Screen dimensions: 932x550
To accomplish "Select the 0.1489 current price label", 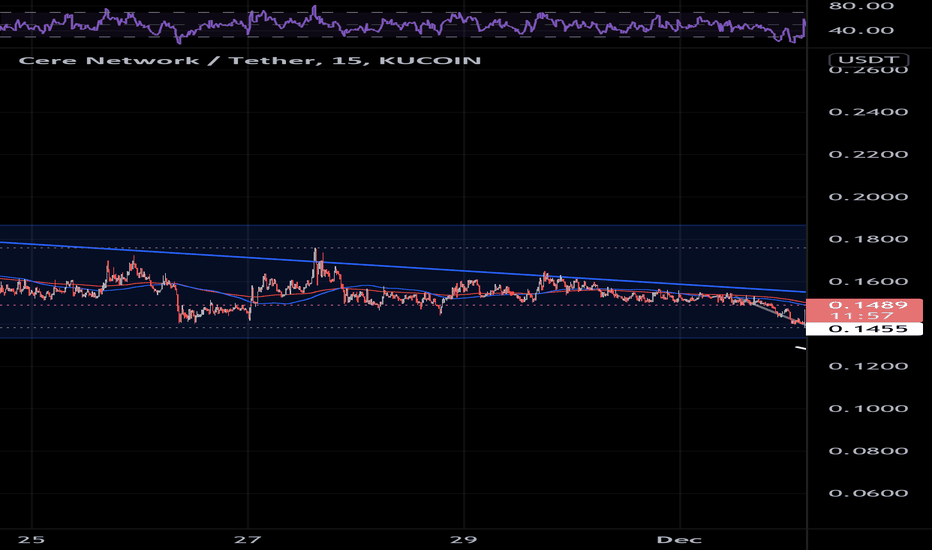I will pos(868,305).
